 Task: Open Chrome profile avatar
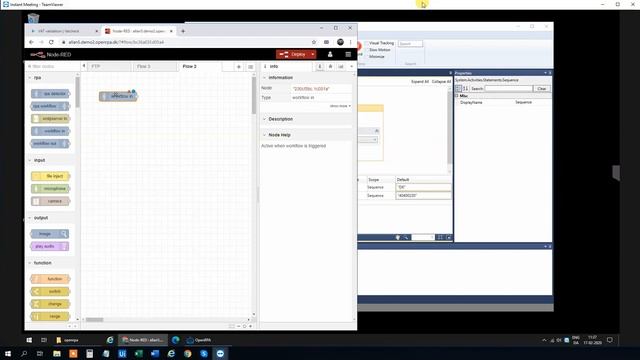(340, 42)
